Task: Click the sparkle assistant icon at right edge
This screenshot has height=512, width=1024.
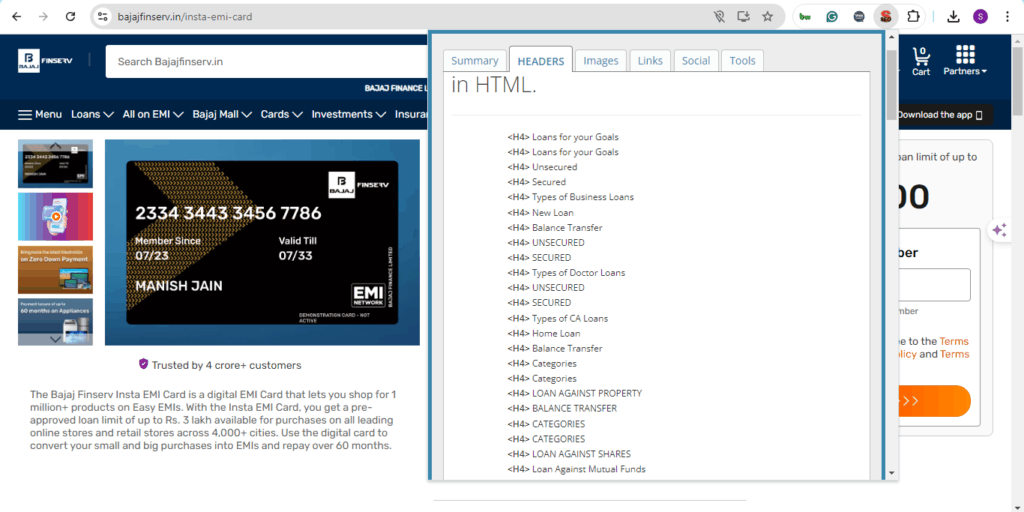Action: click(999, 230)
